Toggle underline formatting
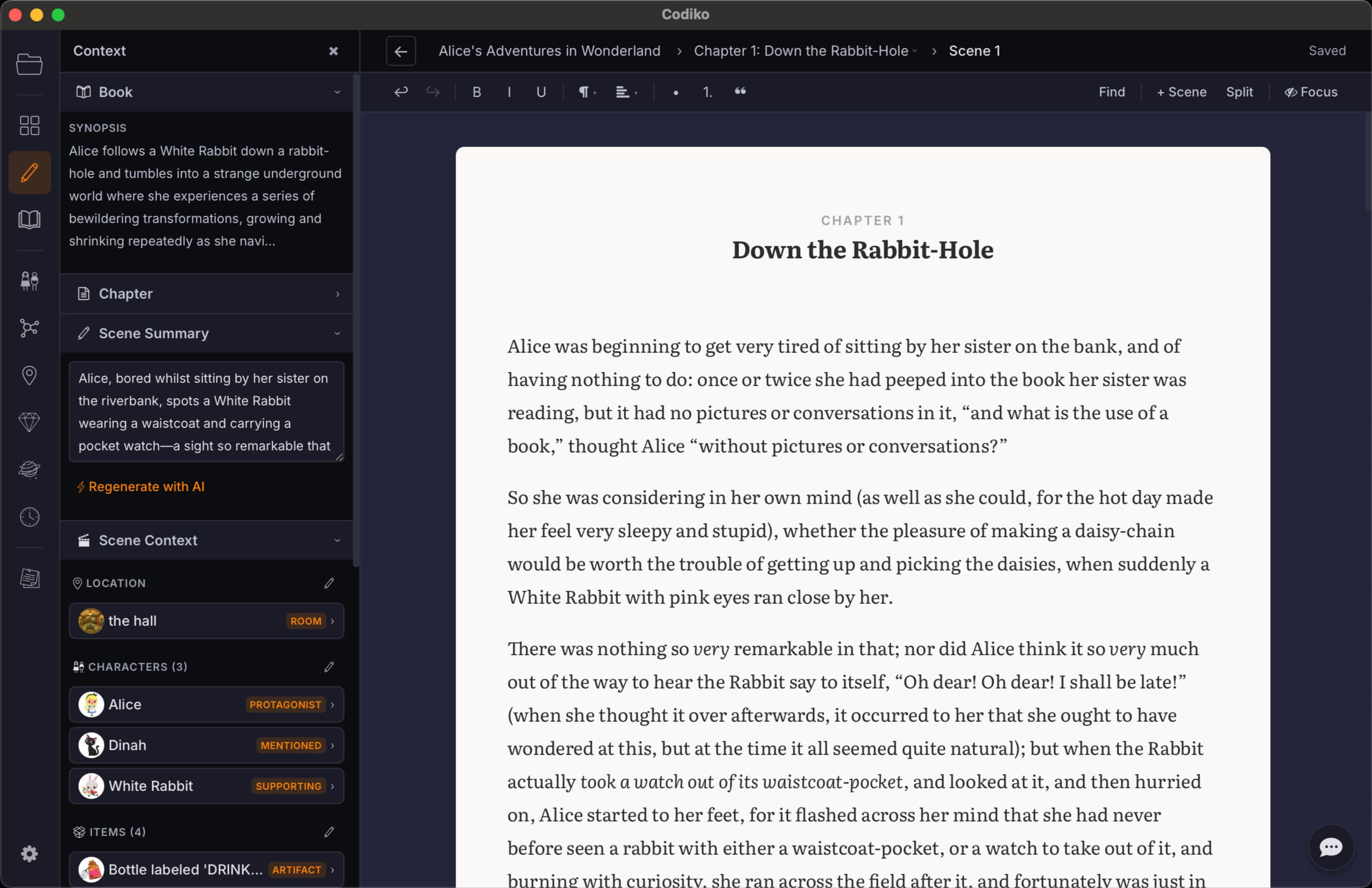Viewport: 1372px width, 888px height. 541,92
